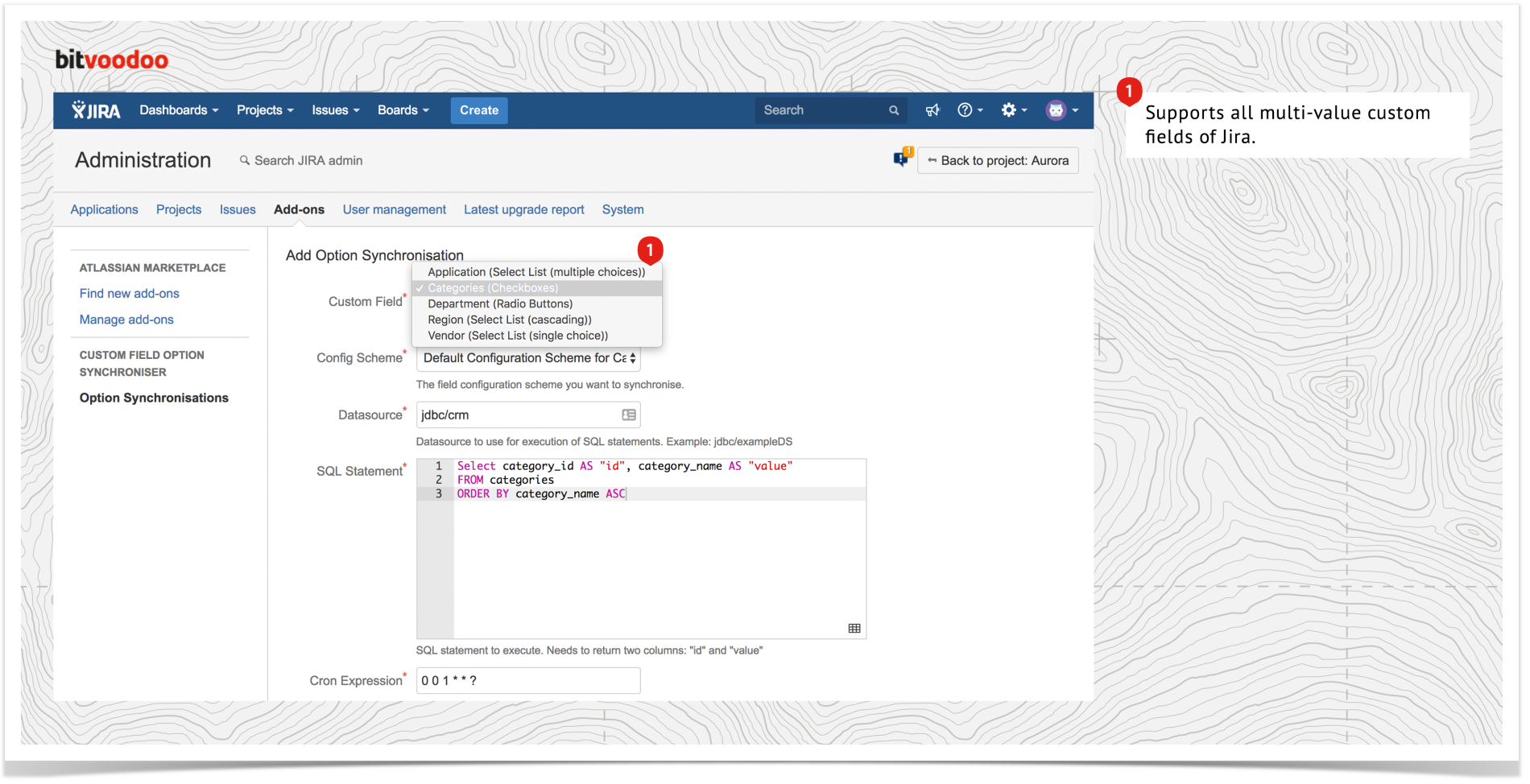Click the Add Option Synchronisation heading

tap(374, 255)
